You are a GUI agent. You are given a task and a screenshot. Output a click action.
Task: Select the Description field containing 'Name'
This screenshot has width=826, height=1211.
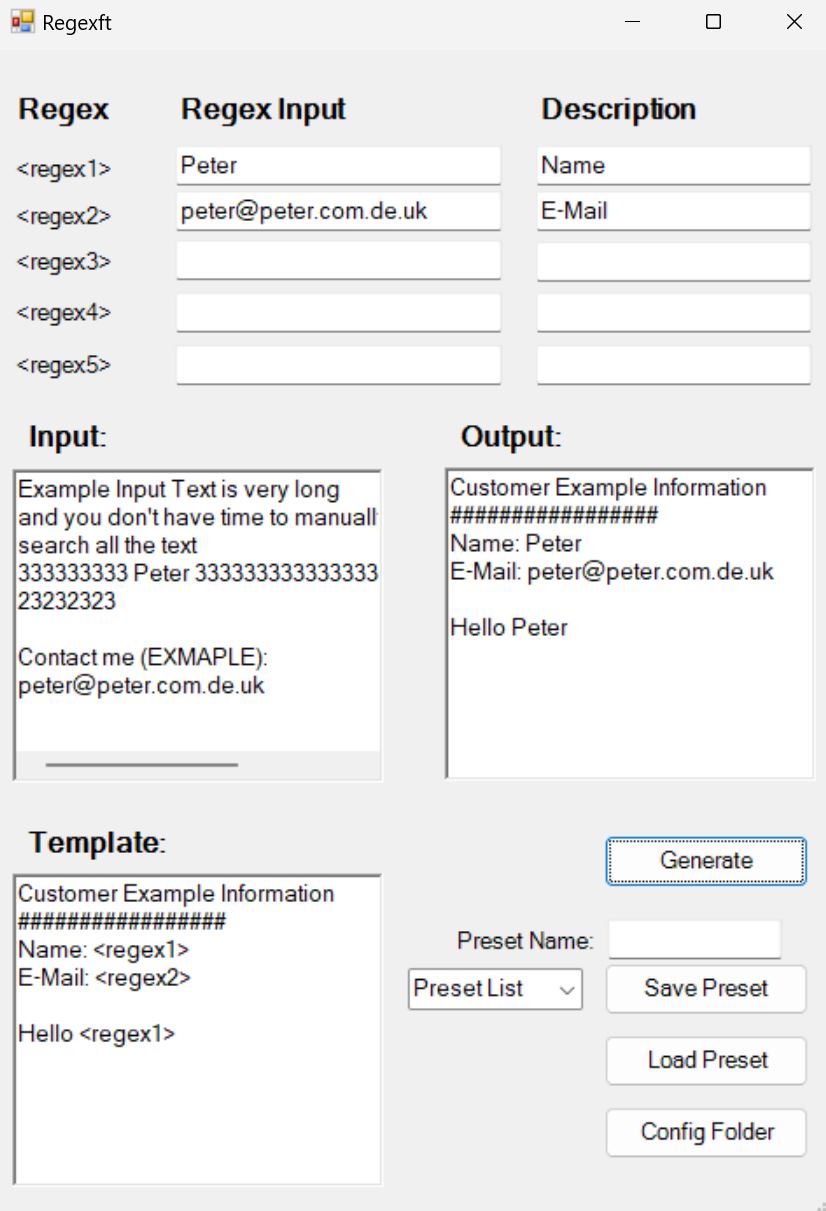(673, 165)
